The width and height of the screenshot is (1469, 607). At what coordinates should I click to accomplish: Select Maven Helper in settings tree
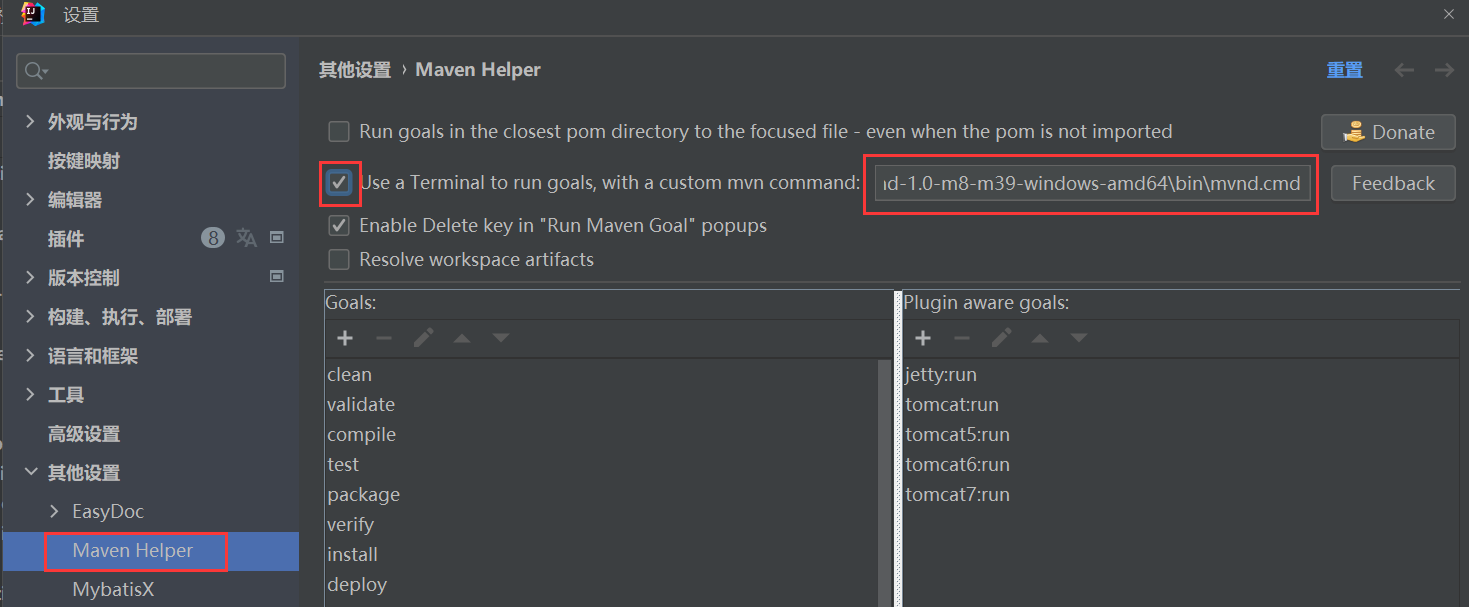[133, 550]
